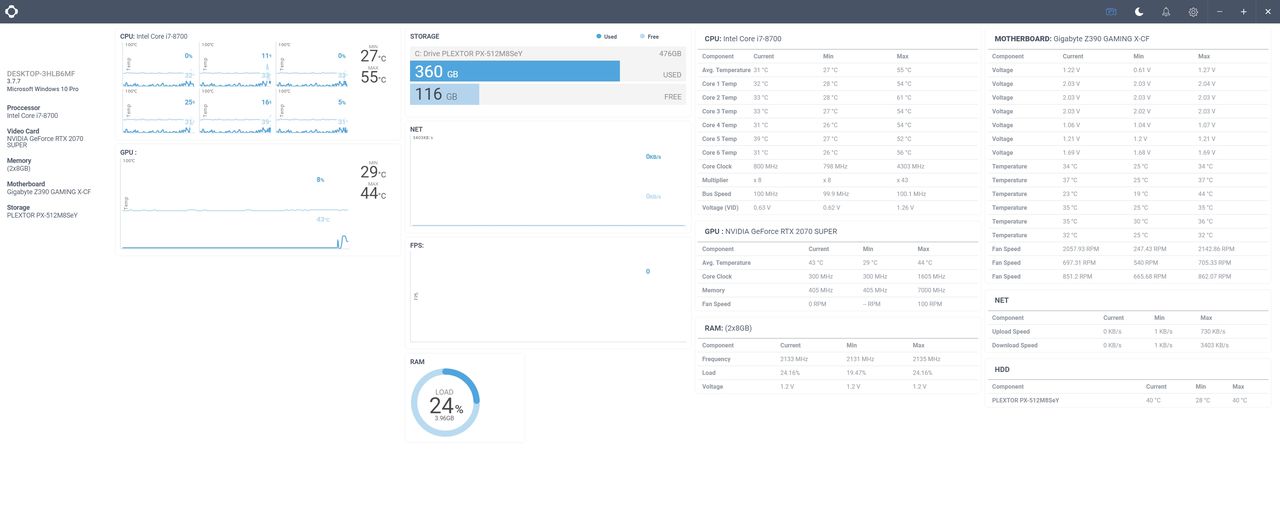Select the Multiplier row in CPU table
Image resolution: width=1280 pixels, height=517 pixels.
[x=837, y=180]
